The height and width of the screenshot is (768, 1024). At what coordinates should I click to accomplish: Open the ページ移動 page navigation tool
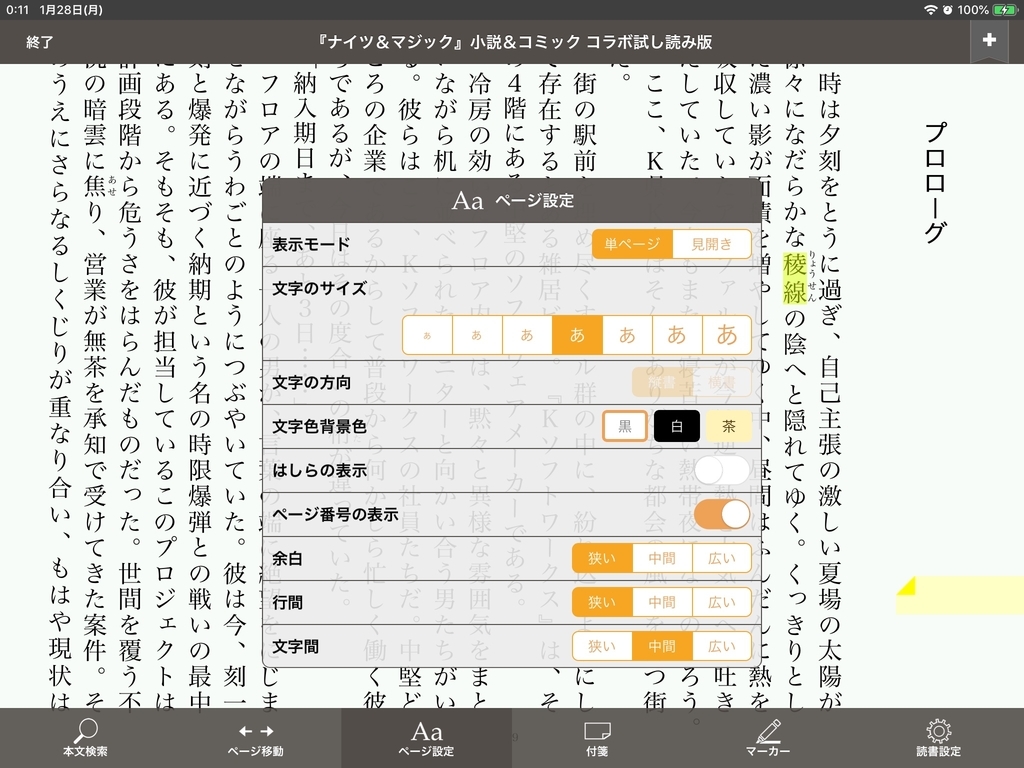pyautogui.click(x=256, y=737)
